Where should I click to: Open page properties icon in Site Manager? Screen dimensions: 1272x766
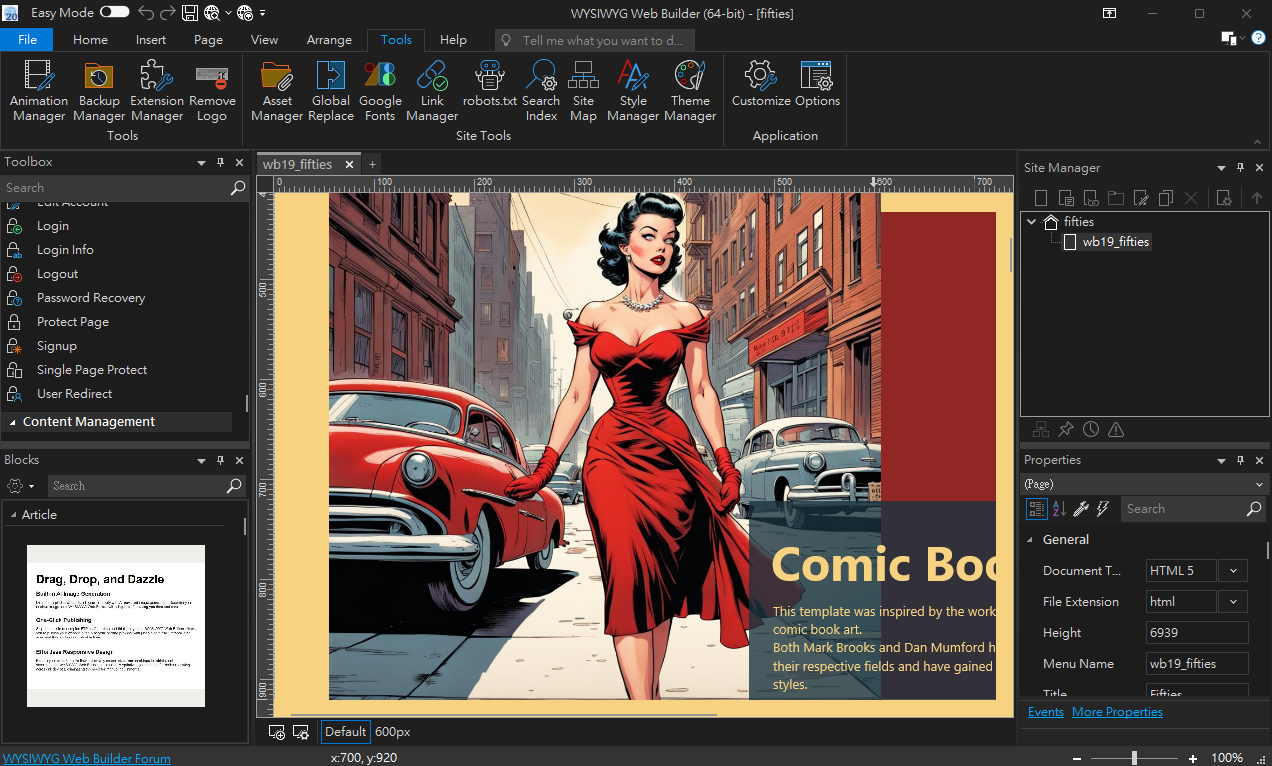click(1223, 198)
